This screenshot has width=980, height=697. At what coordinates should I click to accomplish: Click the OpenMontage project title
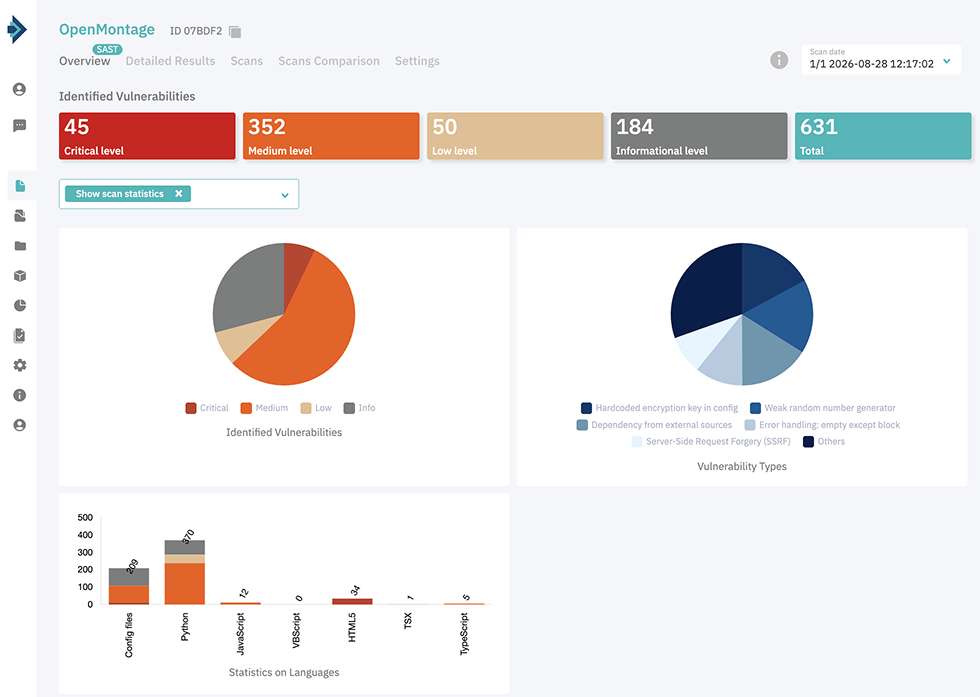tap(107, 29)
